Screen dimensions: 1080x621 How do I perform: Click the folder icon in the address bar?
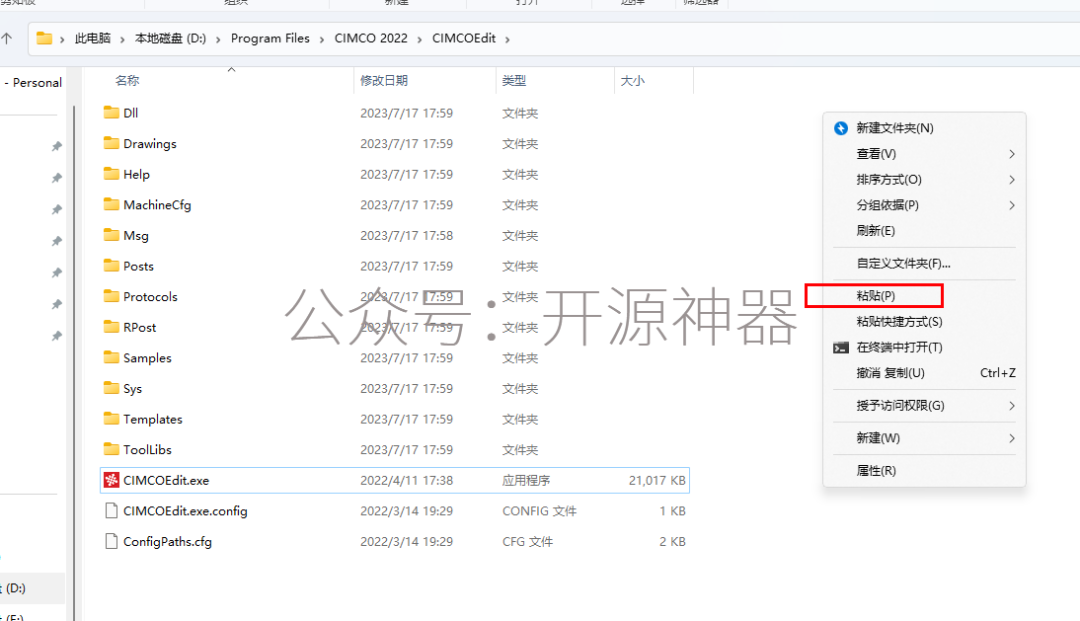point(44,38)
